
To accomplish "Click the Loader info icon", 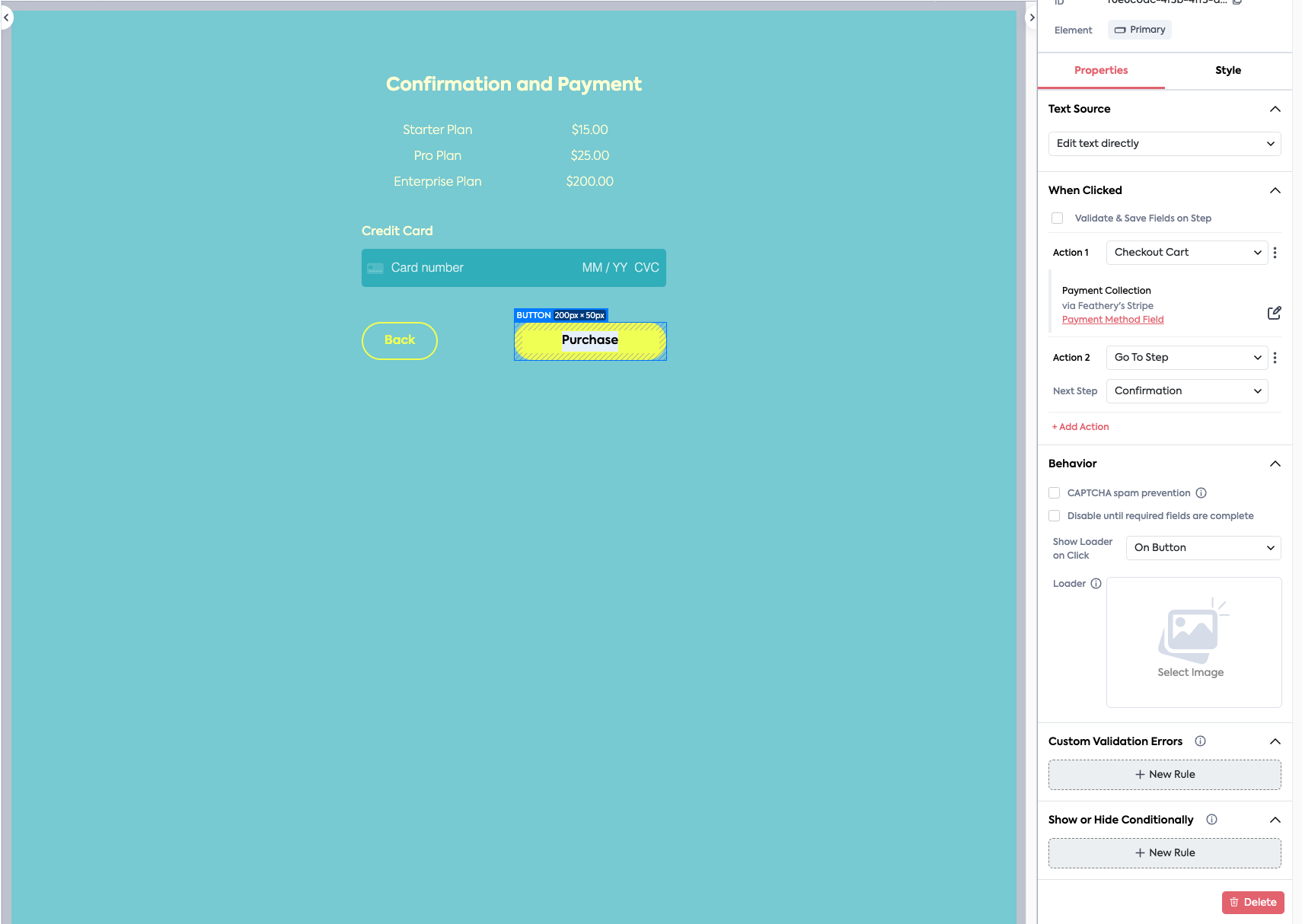I will tap(1096, 584).
